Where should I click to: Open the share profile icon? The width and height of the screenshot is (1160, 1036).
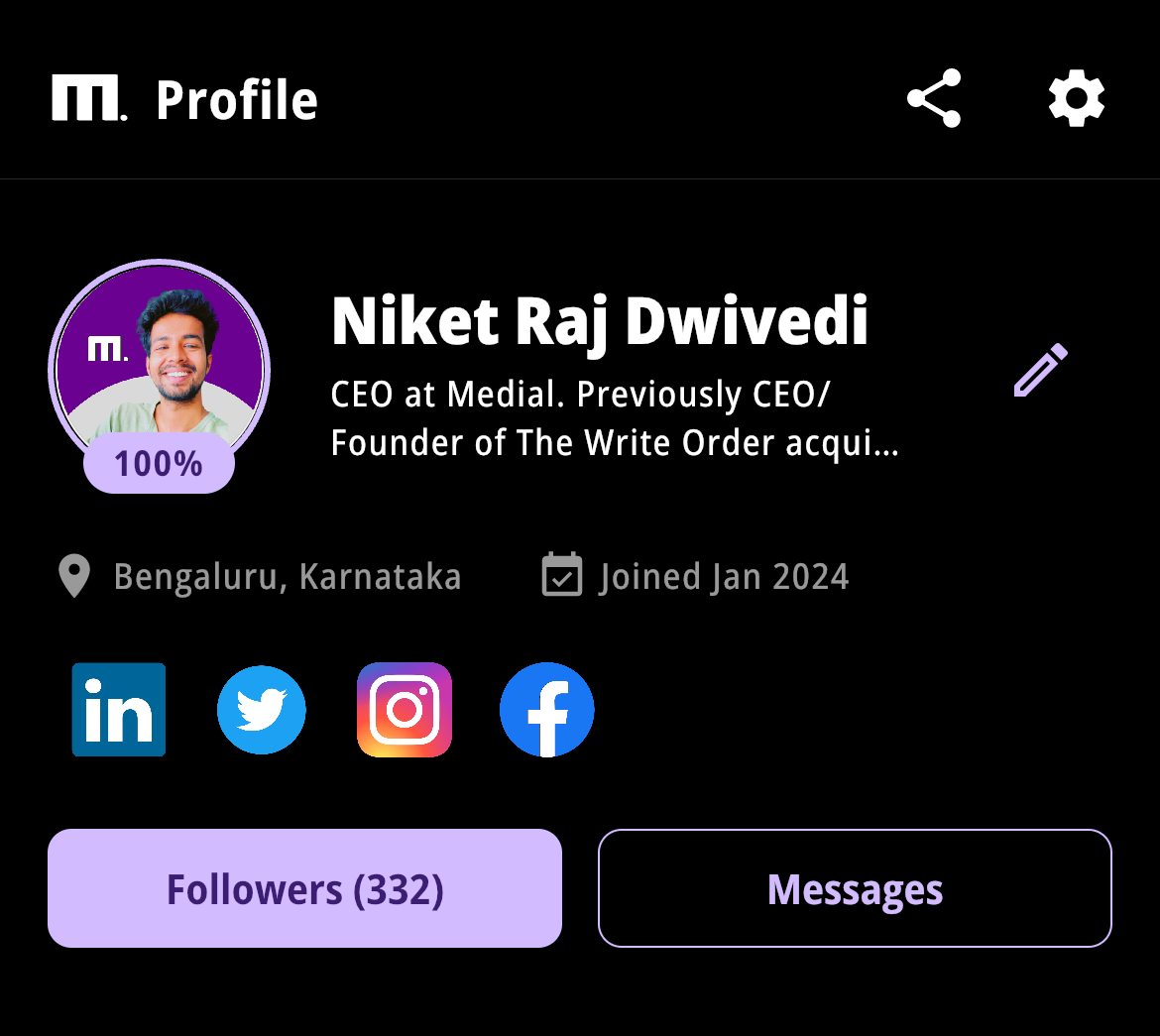click(934, 98)
